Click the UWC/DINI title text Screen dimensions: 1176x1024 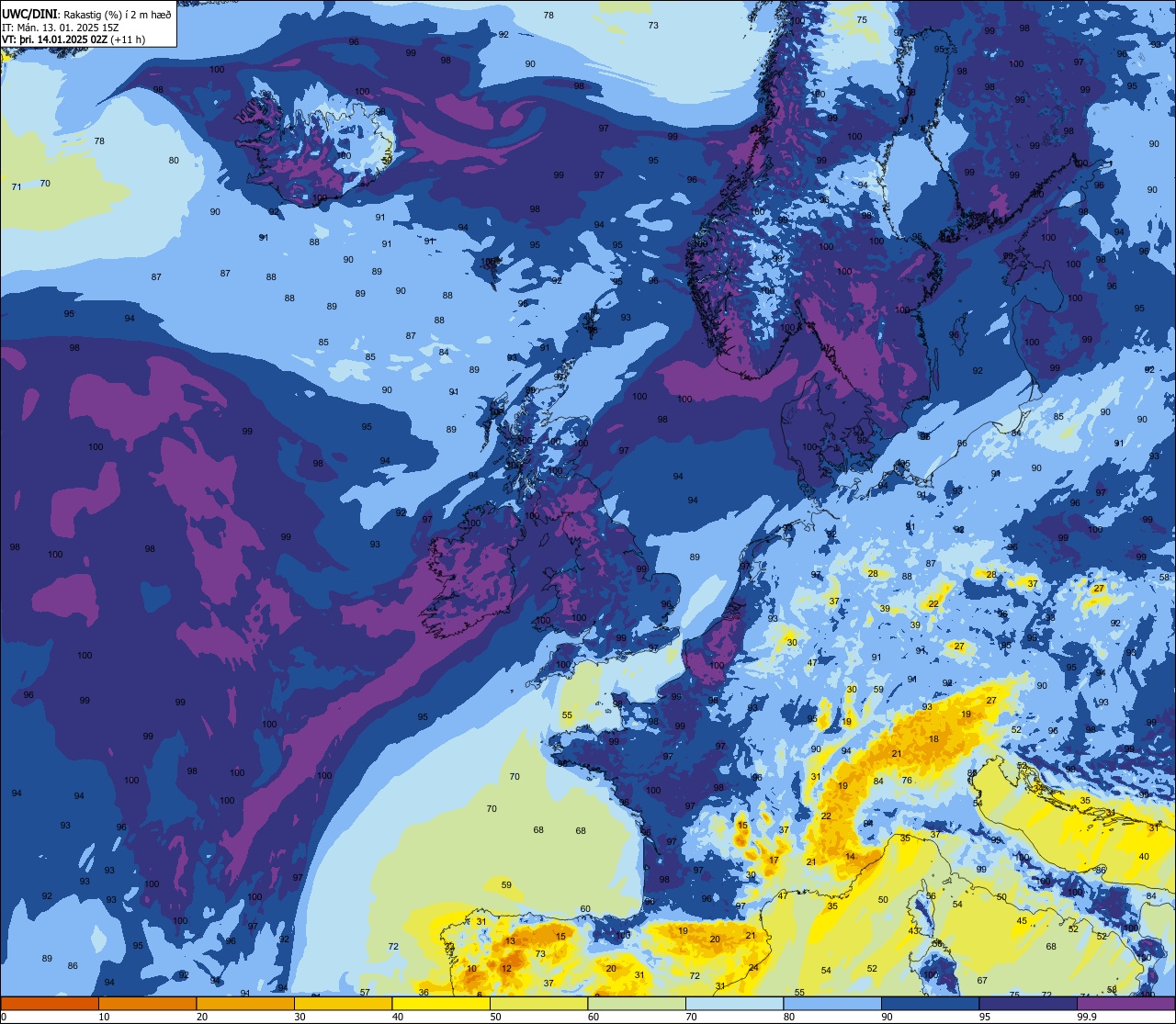pyautogui.click(x=29, y=14)
